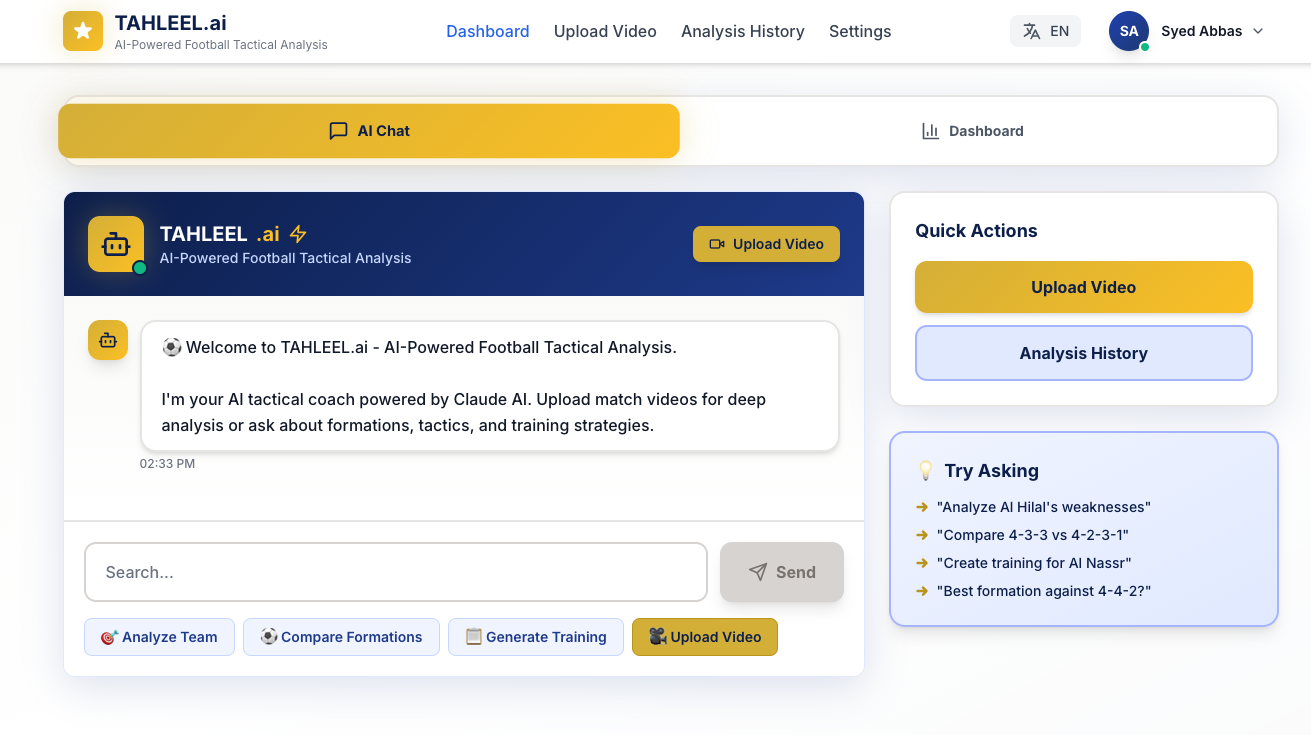Viewport: 1311px width, 735px height.
Task: Switch to the Dashboard tab
Action: click(x=972, y=130)
